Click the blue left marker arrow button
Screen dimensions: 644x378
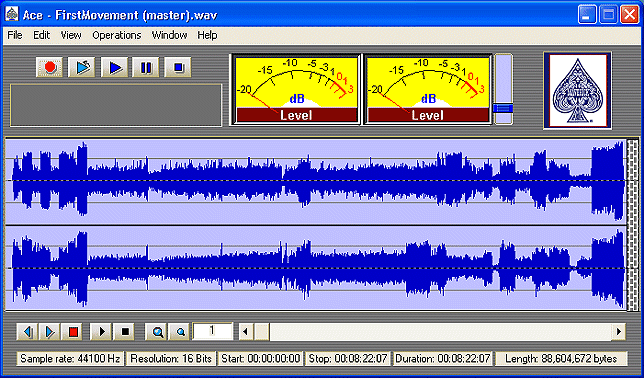tap(28, 332)
